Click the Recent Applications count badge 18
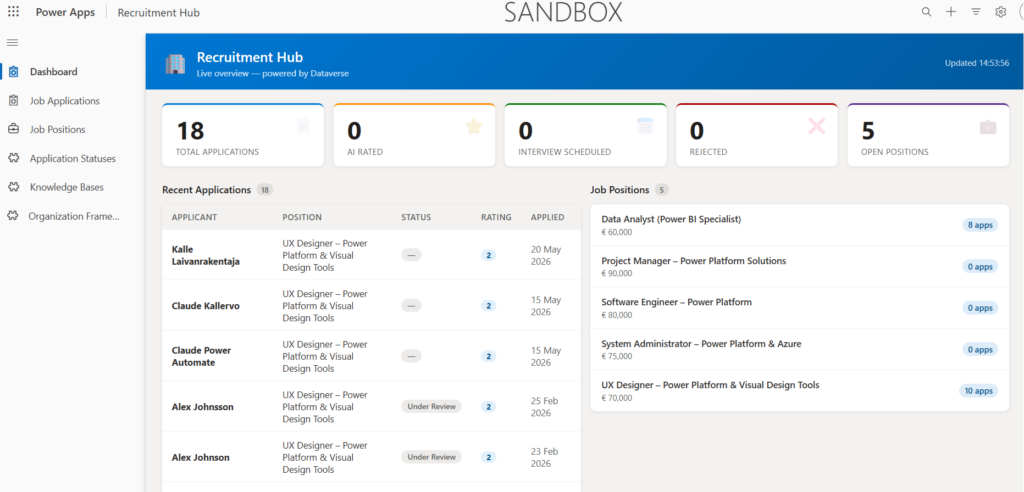1024x492 pixels. [x=264, y=190]
